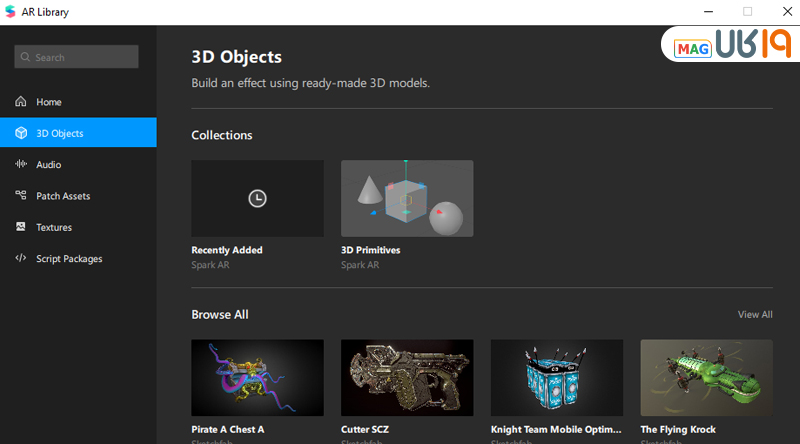Screen dimensions: 800x444
Task: Click the 3D Objects cube icon
Action: 21,133
